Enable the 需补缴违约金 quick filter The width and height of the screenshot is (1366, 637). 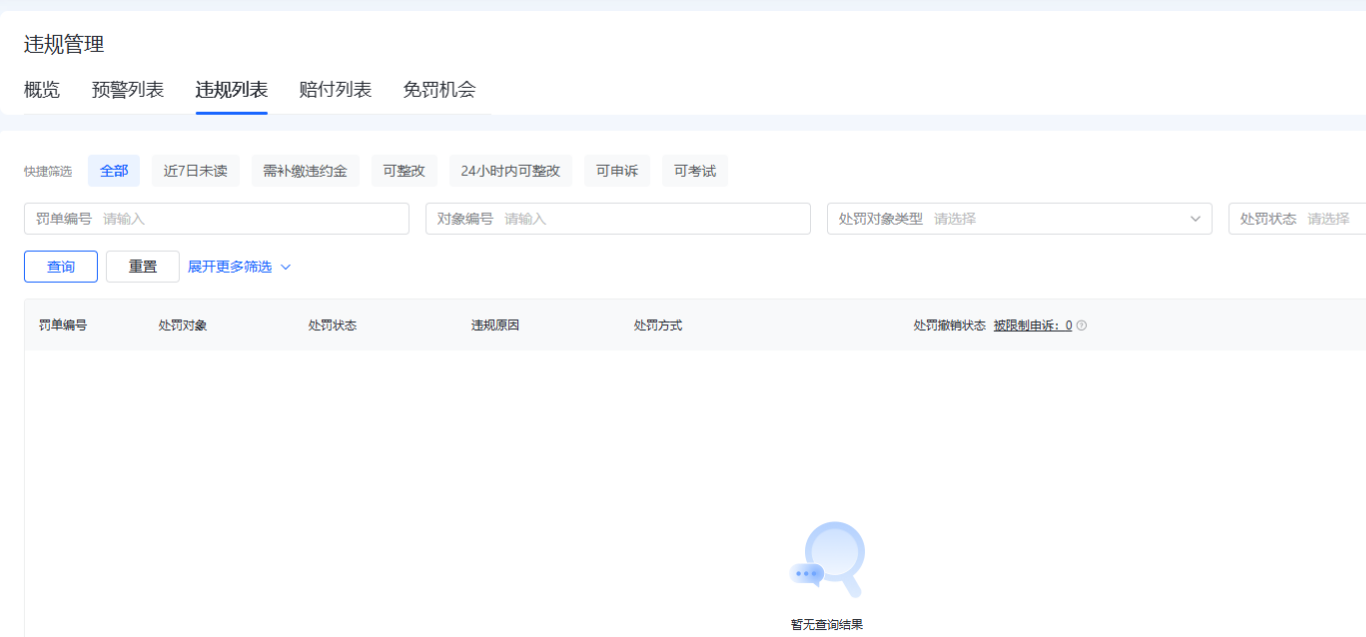point(305,171)
